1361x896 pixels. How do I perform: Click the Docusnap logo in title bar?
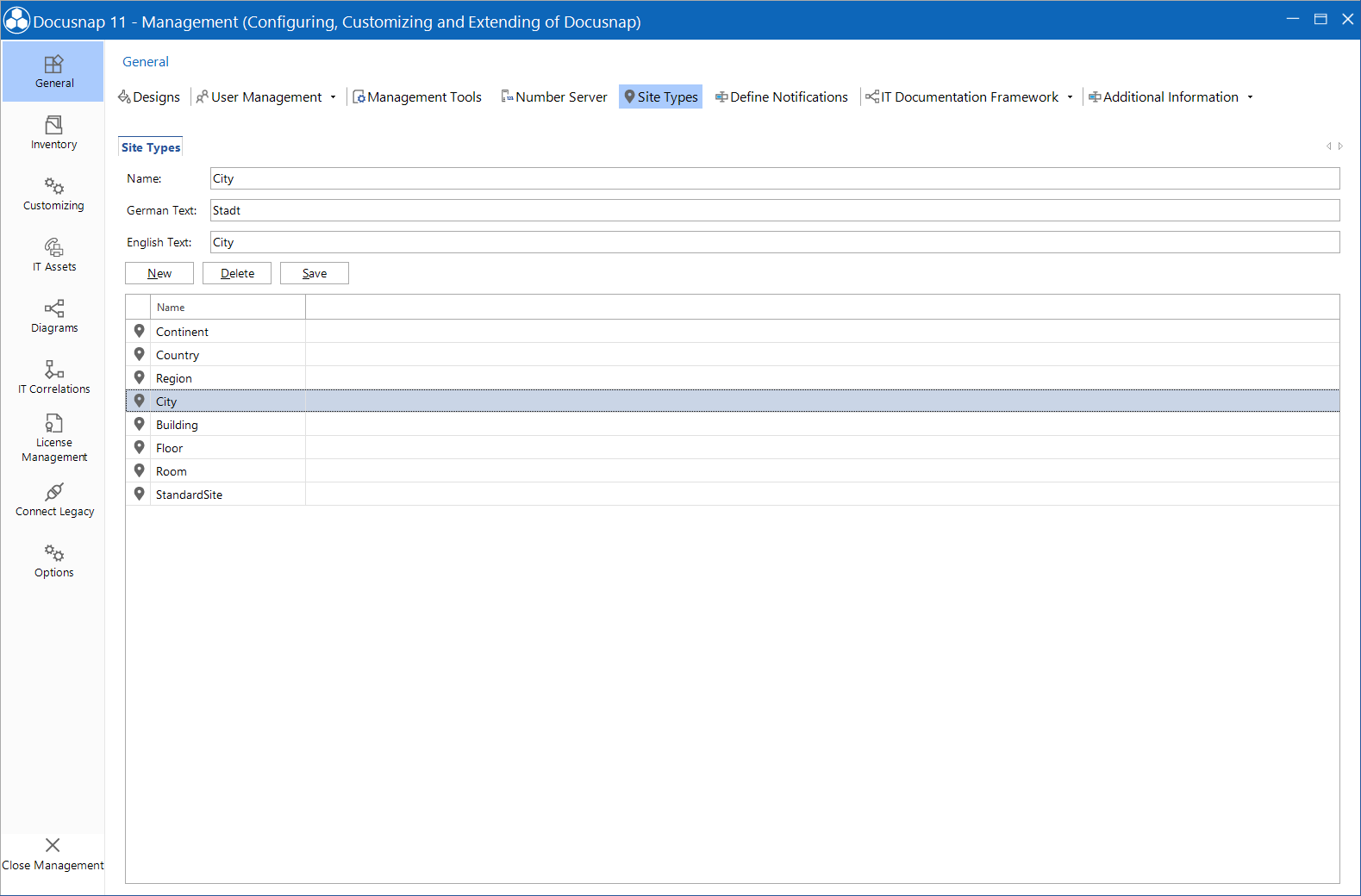(x=16, y=21)
